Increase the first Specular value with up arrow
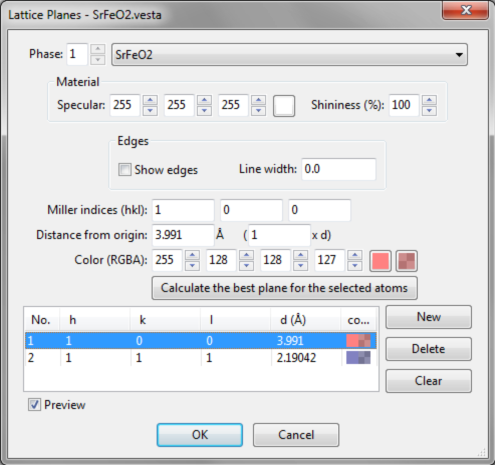The width and height of the screenshot is (495, 465). [x=150, y=100]
